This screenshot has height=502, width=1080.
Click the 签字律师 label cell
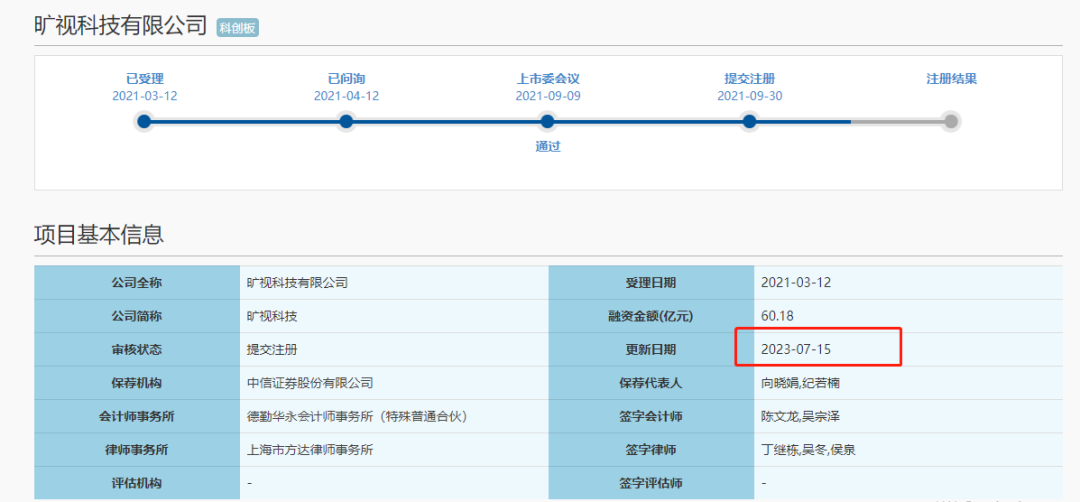coord(652,450)
